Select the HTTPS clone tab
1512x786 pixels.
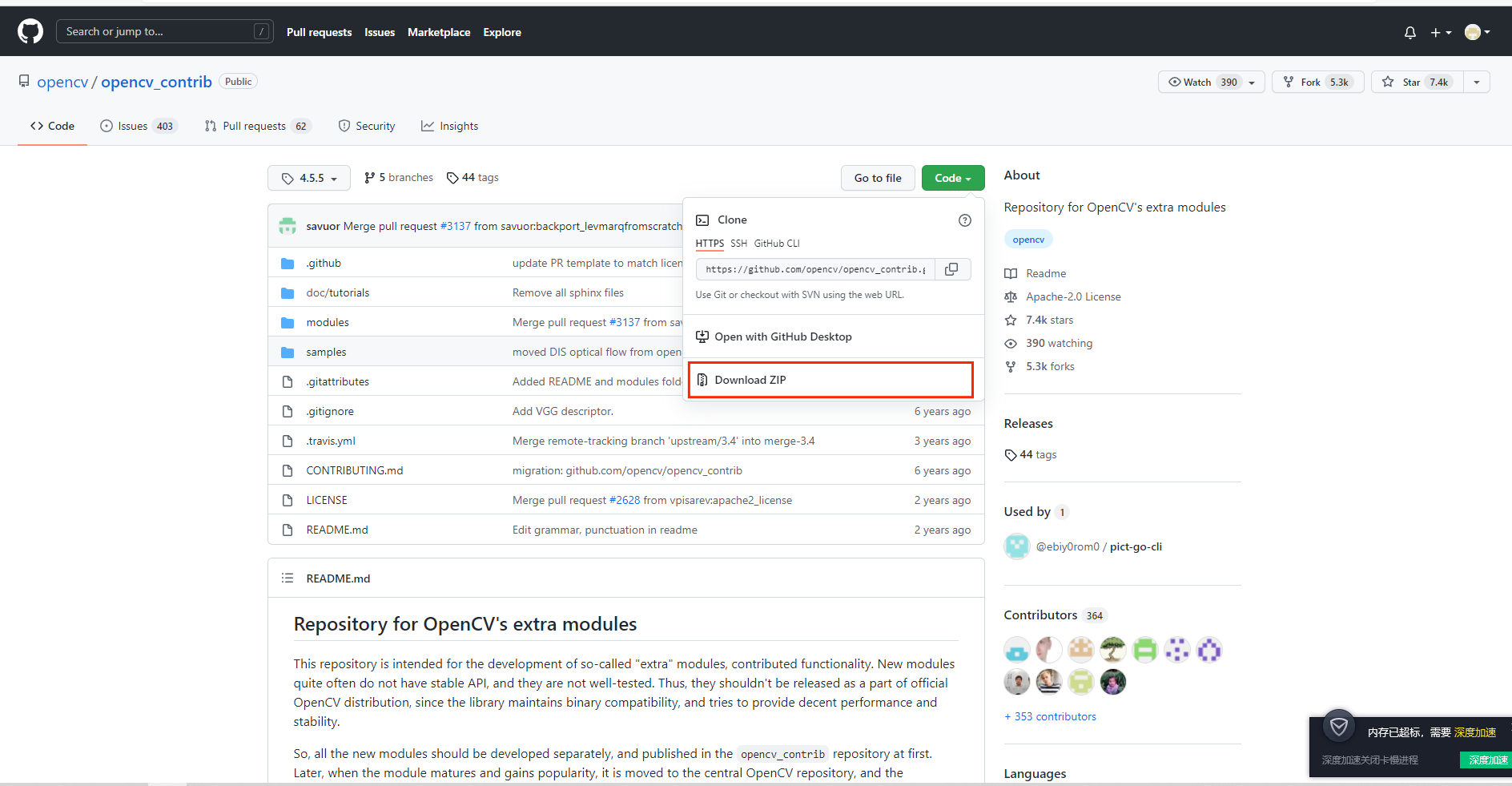[710, 244]
